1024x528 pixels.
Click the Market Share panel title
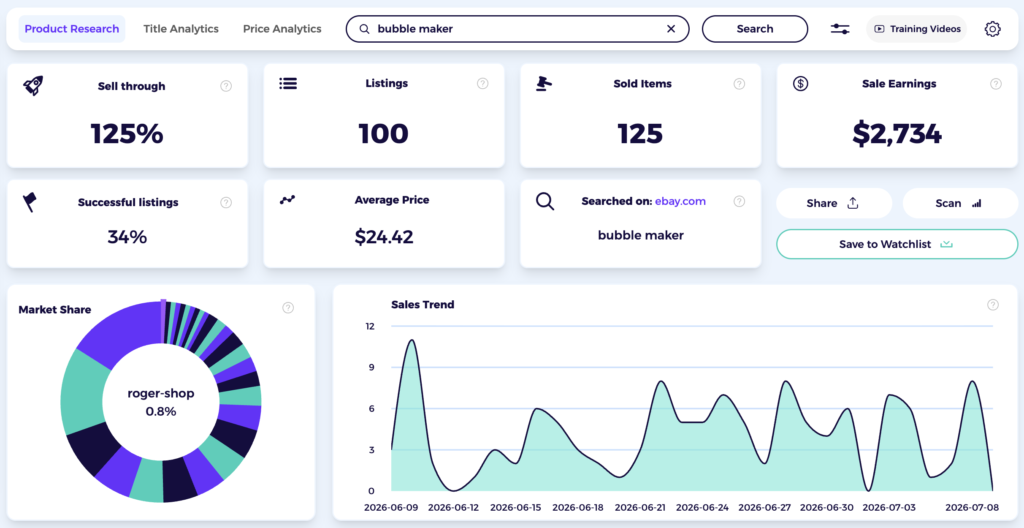tap(55, 310)
